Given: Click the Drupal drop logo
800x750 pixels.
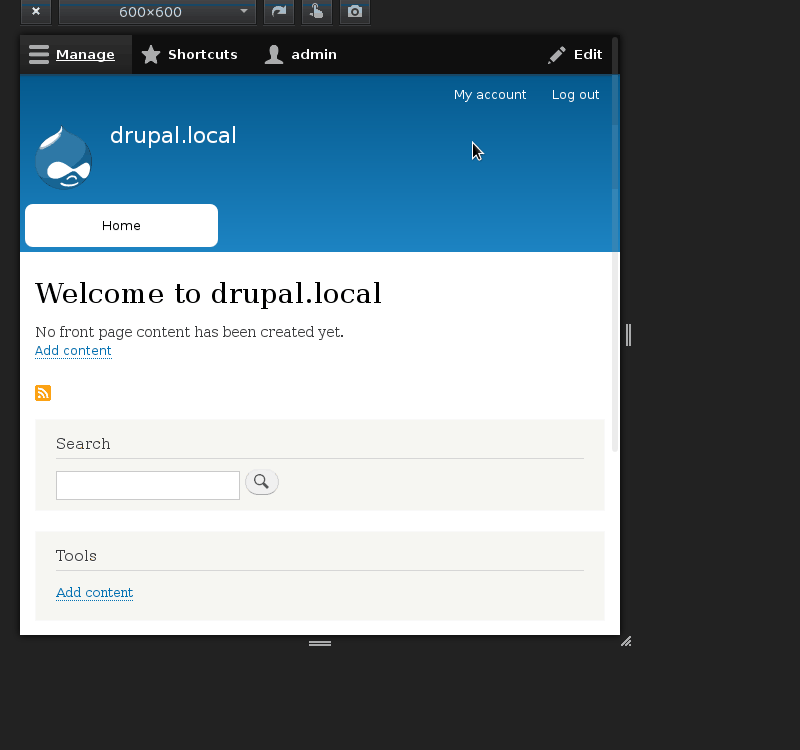Looking at the screenshot, I should 64,158.
